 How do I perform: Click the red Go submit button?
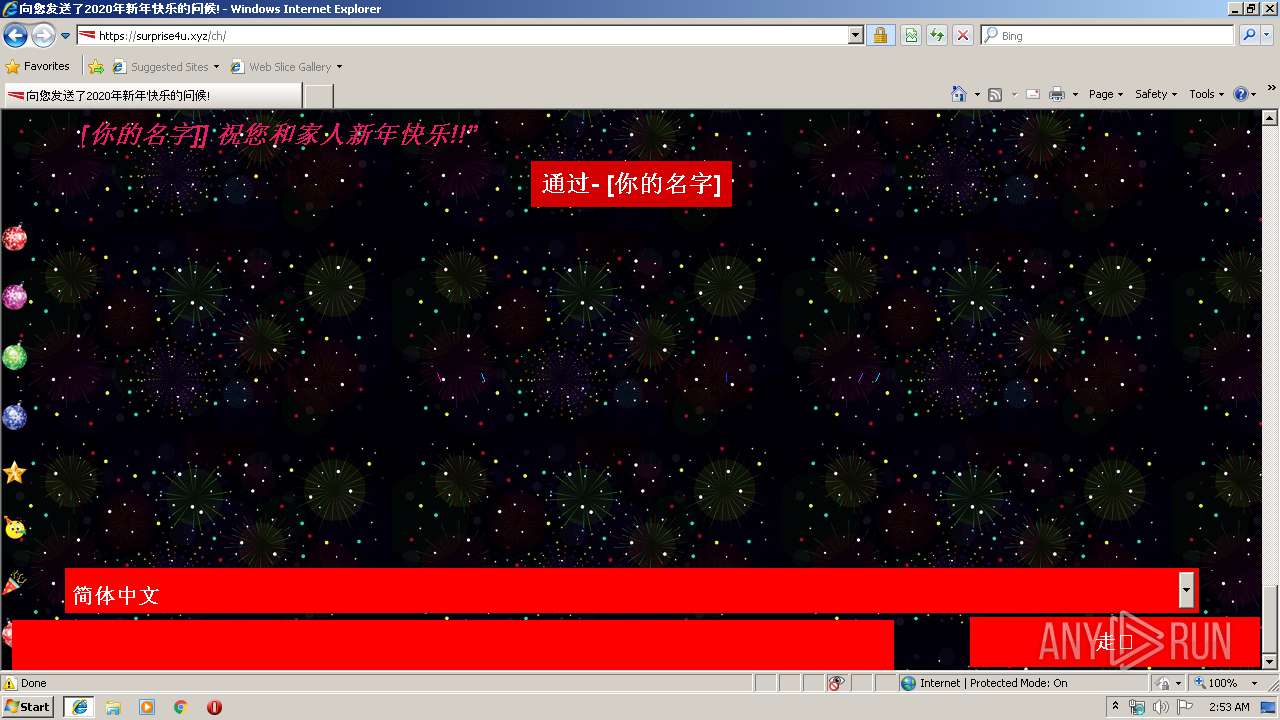[1114, 642]
